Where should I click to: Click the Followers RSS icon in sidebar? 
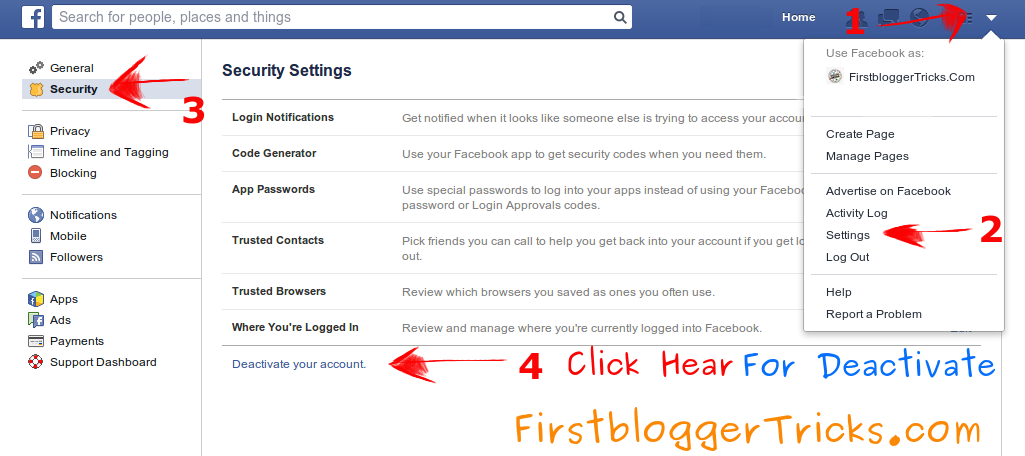36,257
